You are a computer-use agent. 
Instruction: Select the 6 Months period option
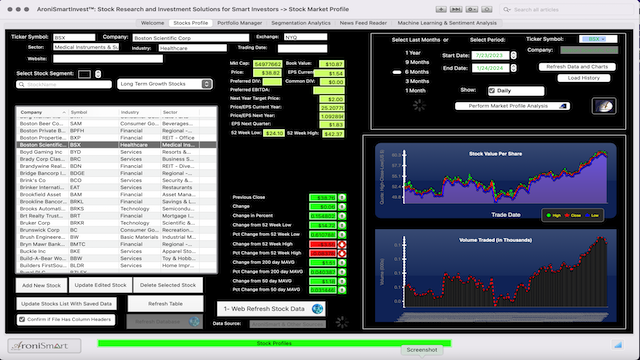pos(417,72)
